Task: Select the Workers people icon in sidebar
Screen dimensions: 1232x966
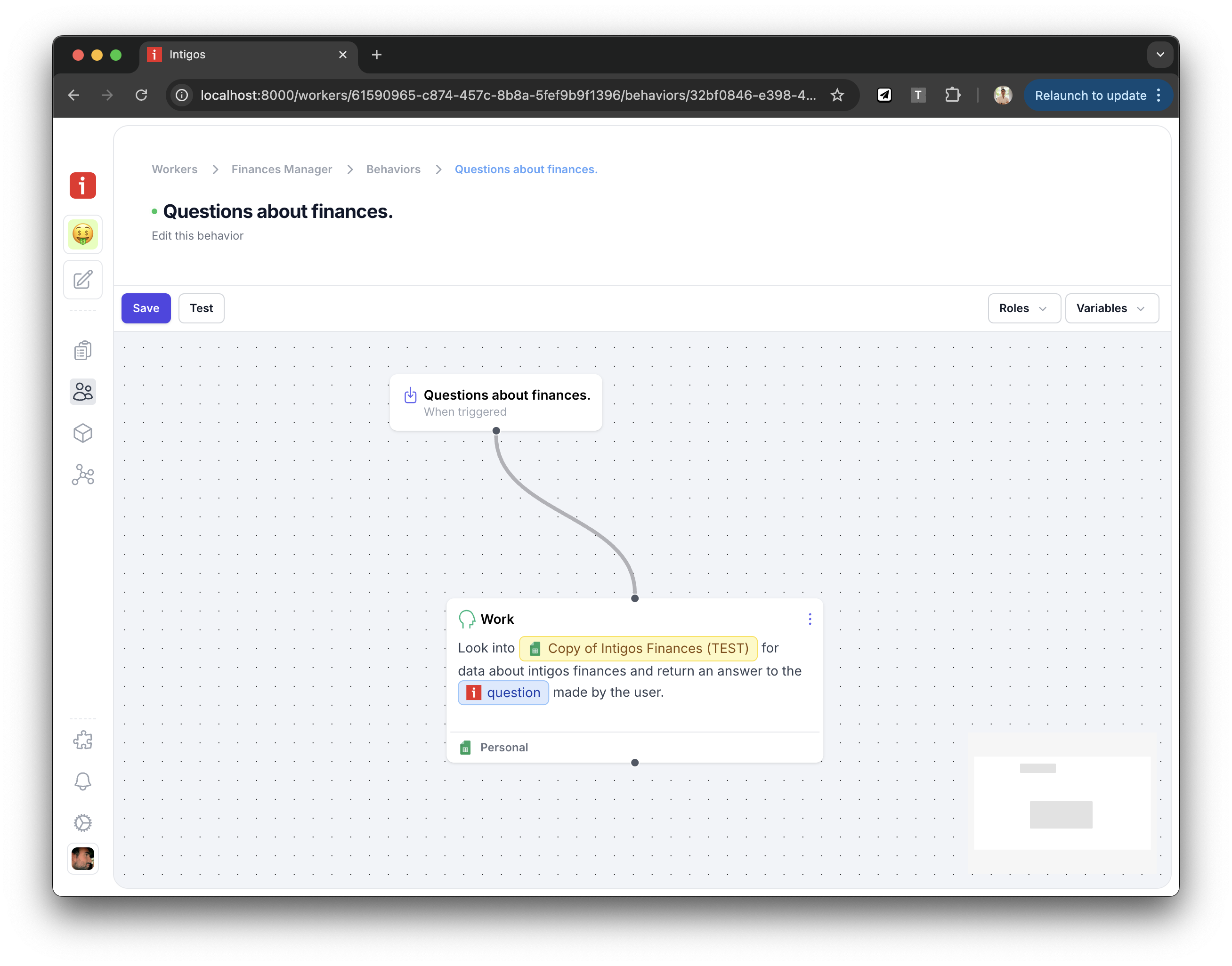Action: (82, 391)
